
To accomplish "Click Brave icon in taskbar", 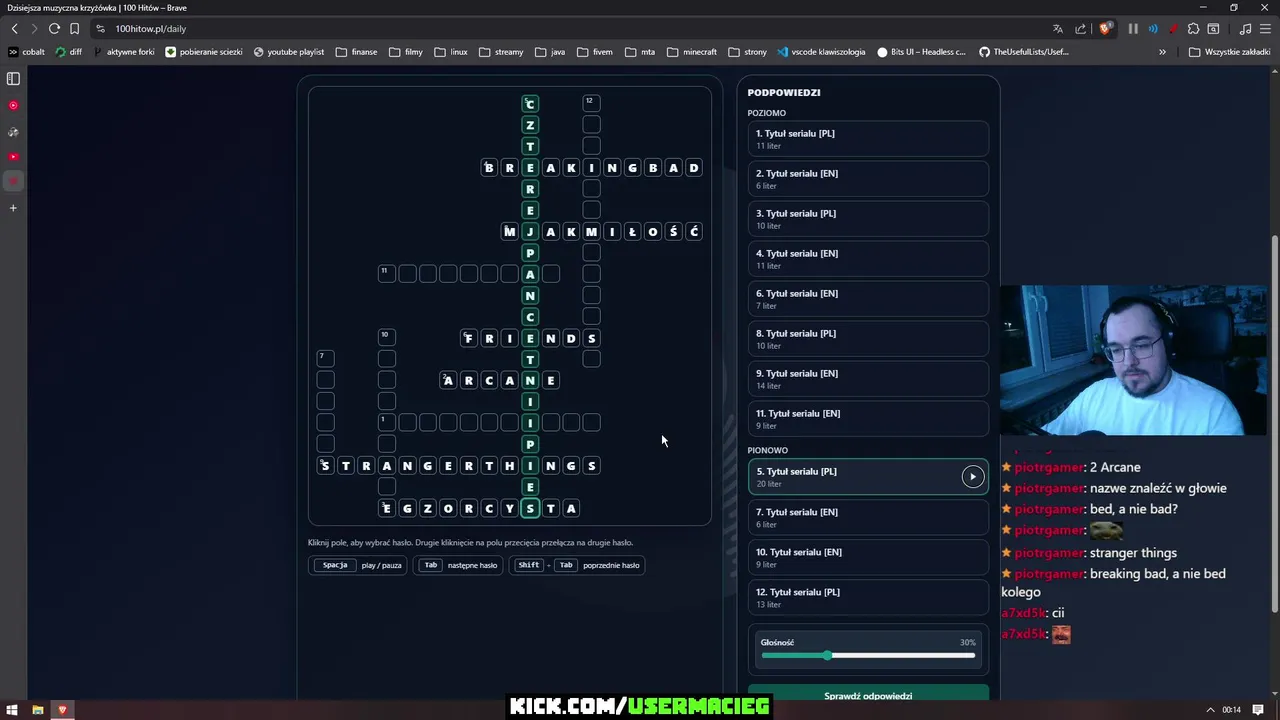I will tap(63, 710).
